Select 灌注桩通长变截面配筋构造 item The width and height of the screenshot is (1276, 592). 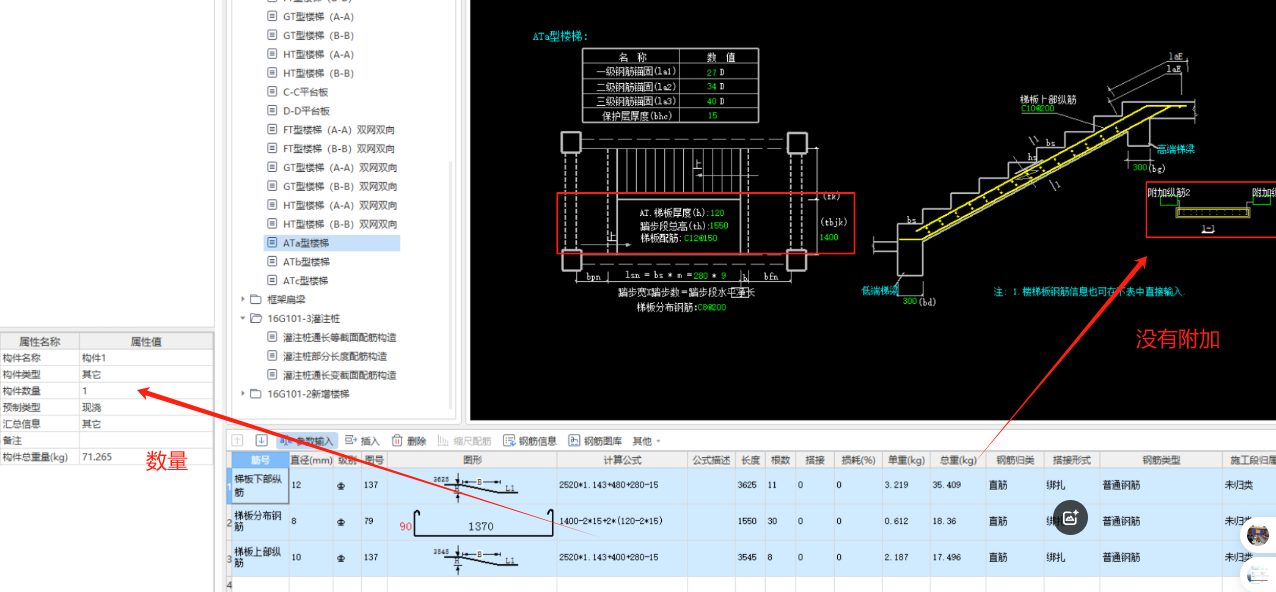click(340, 375)
